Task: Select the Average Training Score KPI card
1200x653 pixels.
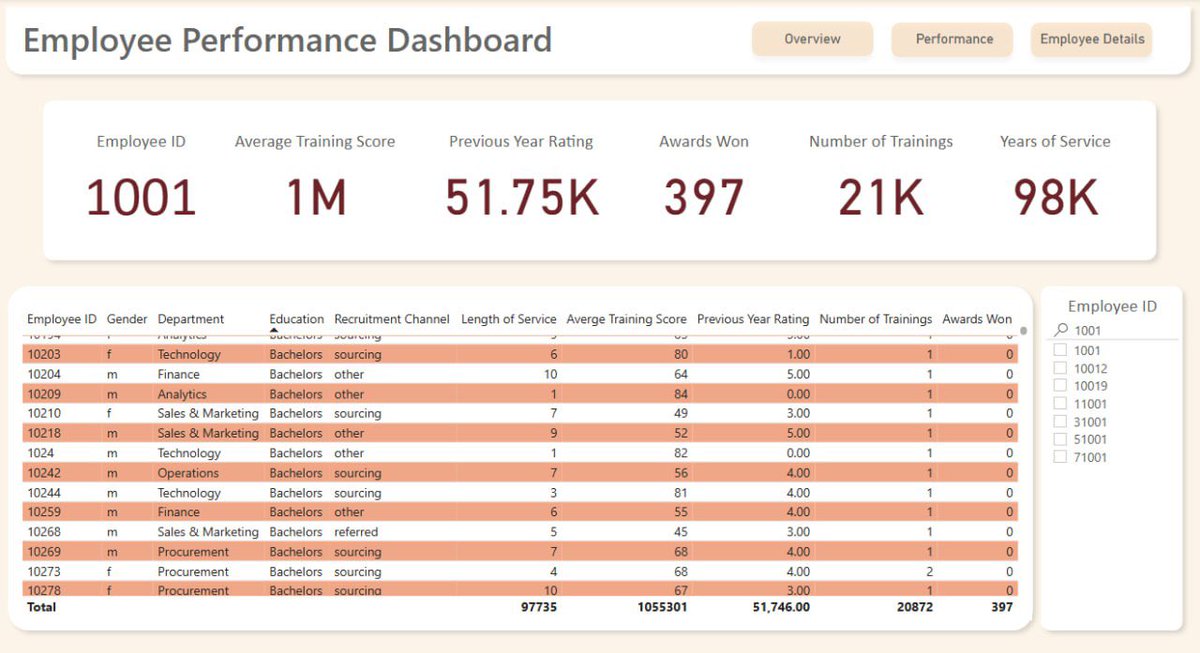Action: tap(315, 180)
